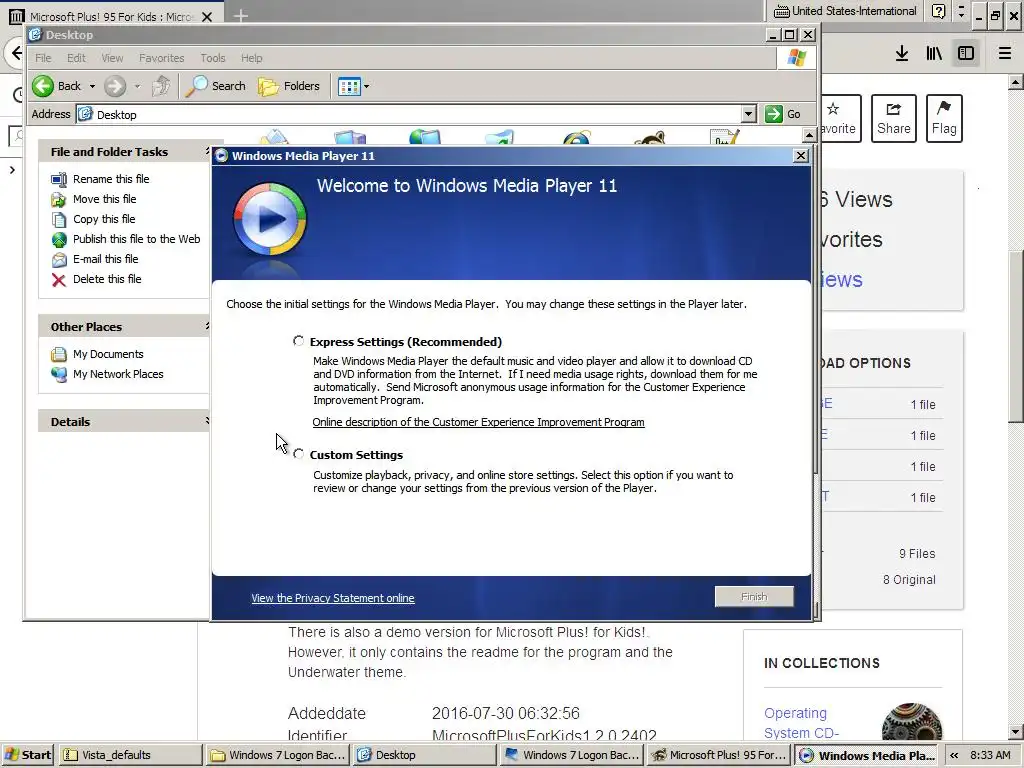Click the United States-International keyboard indicator

coord(845,11)
